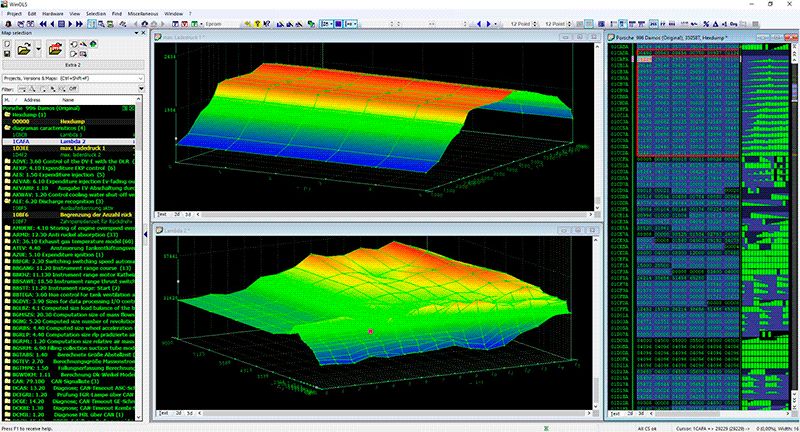
Task: Click the Name column header in map list
Action: [68, 100]
